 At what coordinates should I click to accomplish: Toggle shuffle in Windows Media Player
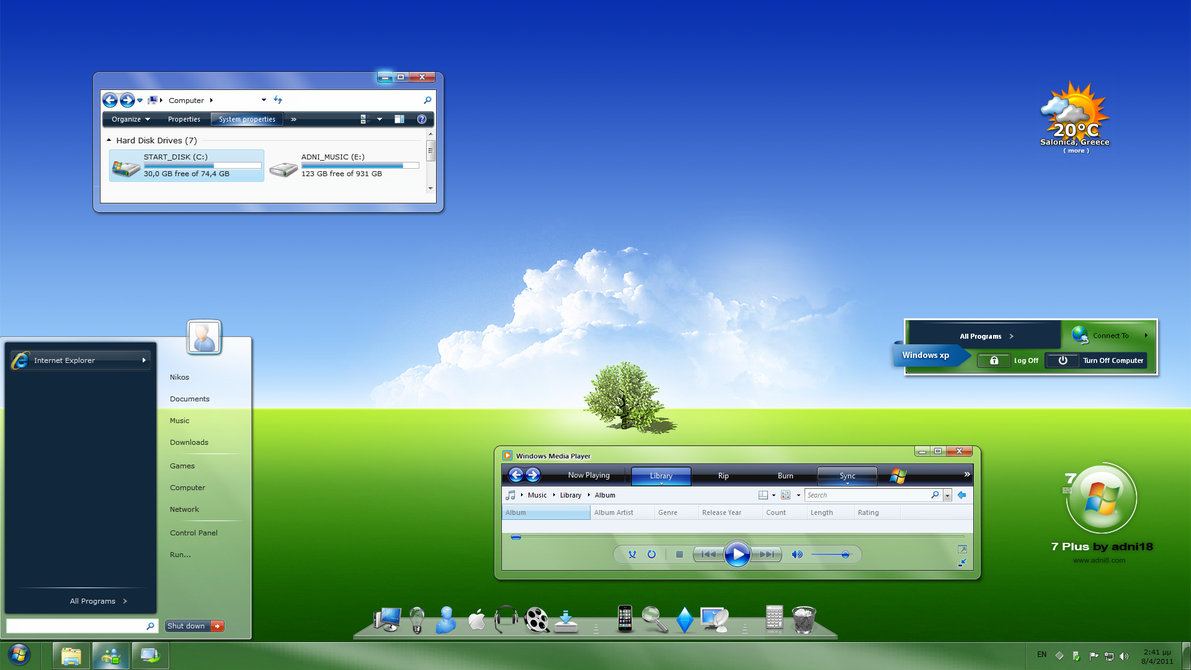[x=632, y=554]
